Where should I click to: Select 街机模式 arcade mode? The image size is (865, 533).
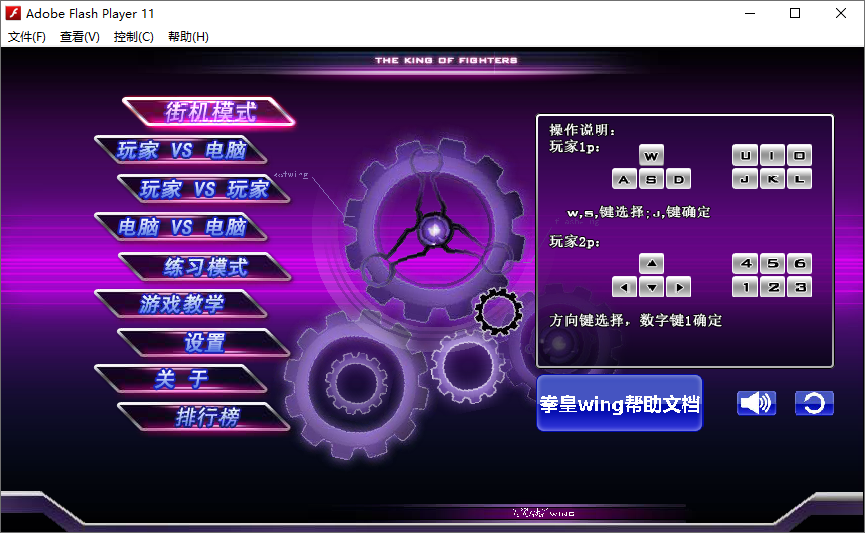(x=209, y=112)
